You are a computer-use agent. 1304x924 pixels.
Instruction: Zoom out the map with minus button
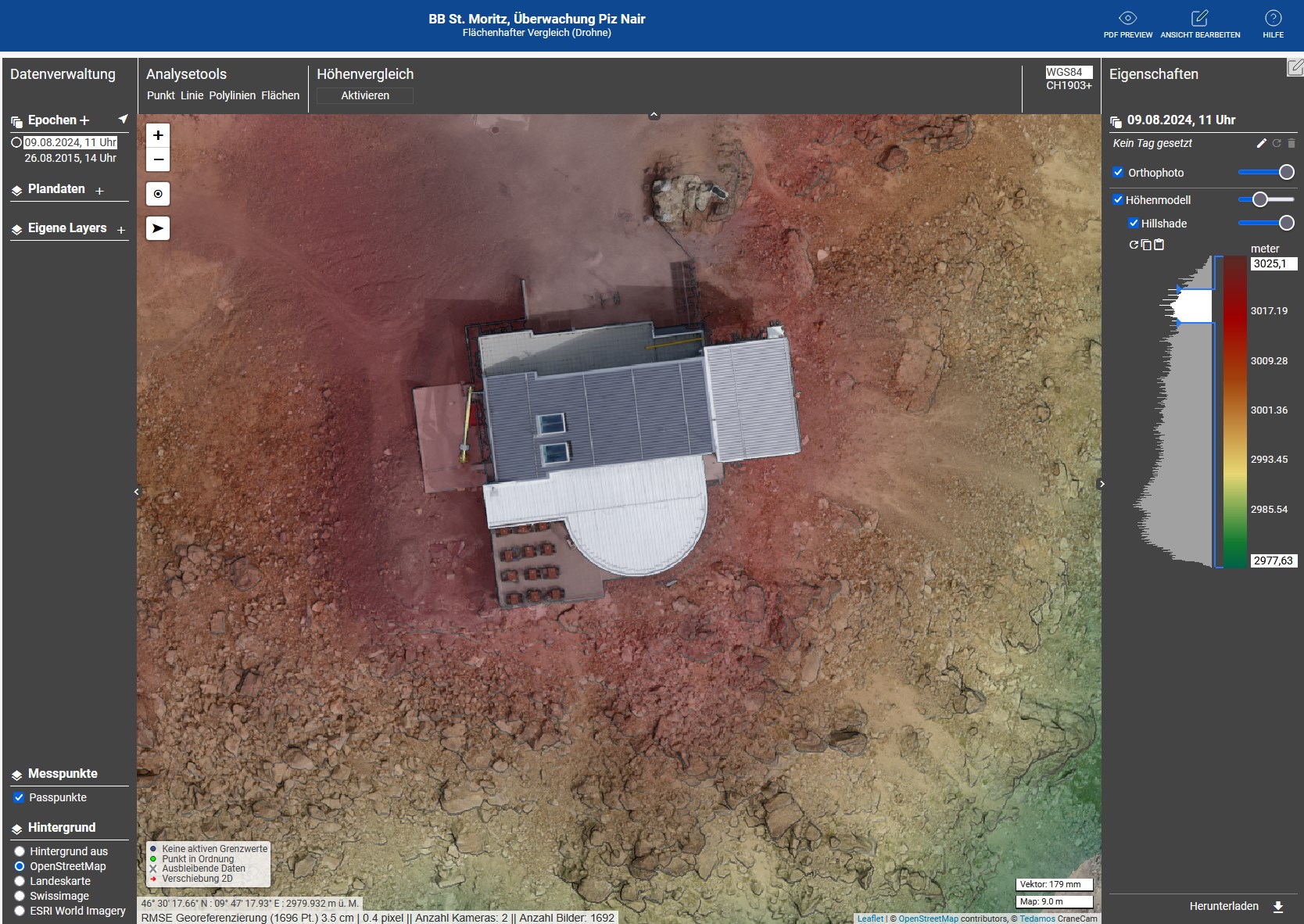pyautogui.click(x=158, y=159)
